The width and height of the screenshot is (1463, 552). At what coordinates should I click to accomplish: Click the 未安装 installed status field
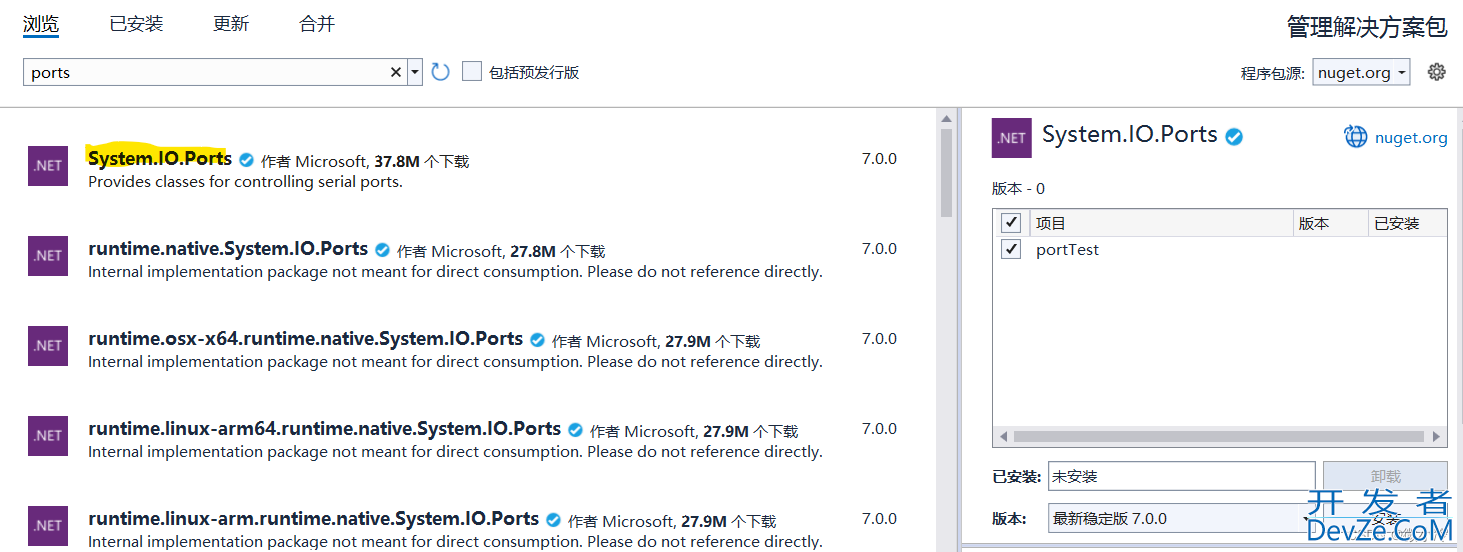click(x=1181, y=477)
